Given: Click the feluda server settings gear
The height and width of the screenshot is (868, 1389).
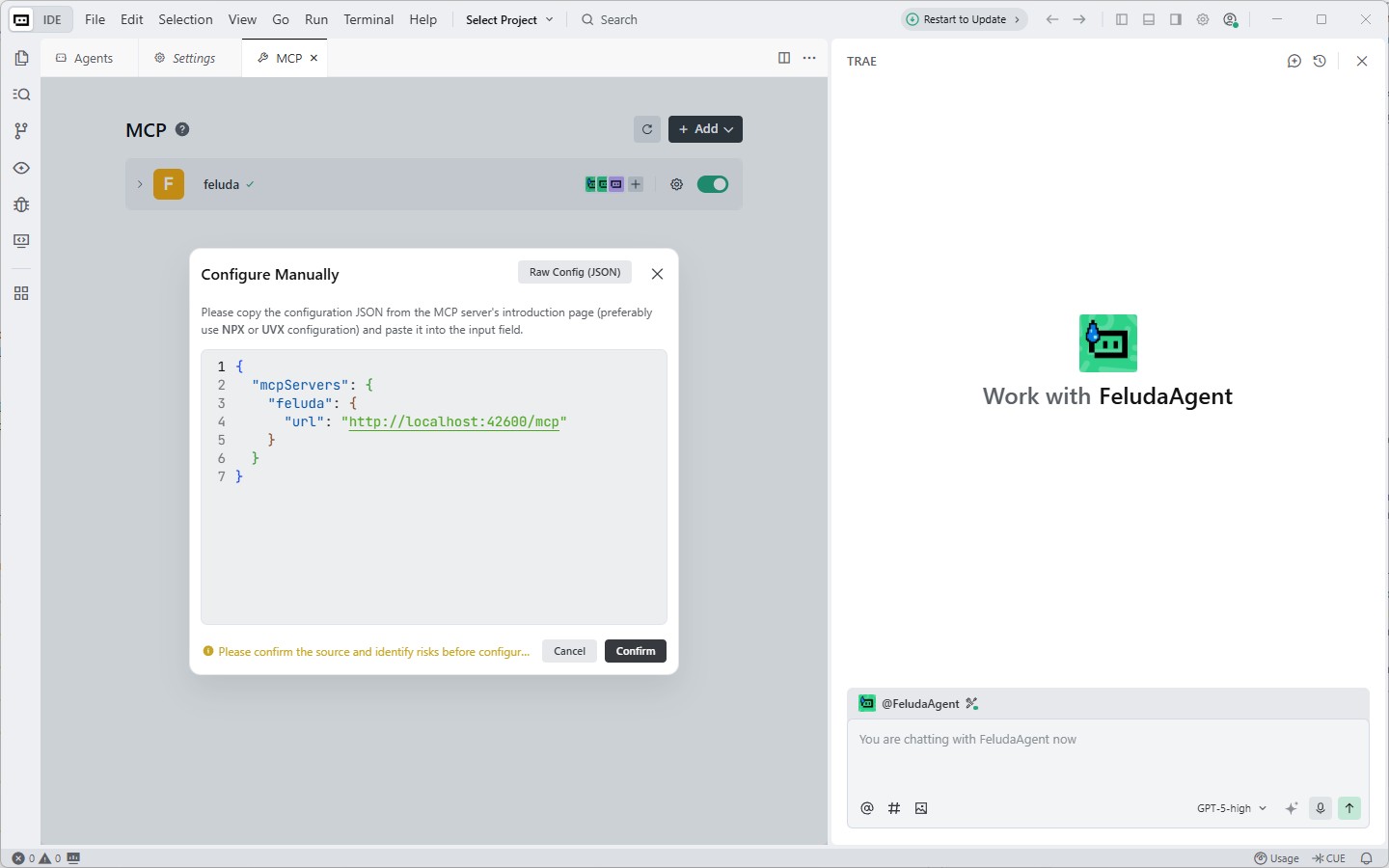Looking at the screenshot, I should tap(676, 184).
